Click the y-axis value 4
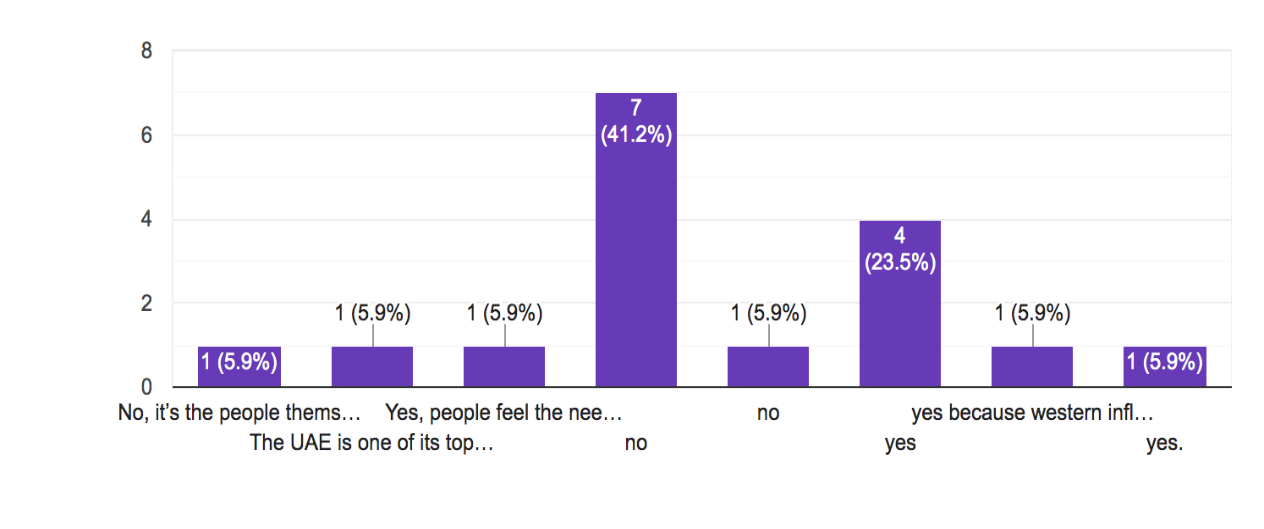This screenshot has width=1264, height=529. pyautogui.click(x=146, y=219)
